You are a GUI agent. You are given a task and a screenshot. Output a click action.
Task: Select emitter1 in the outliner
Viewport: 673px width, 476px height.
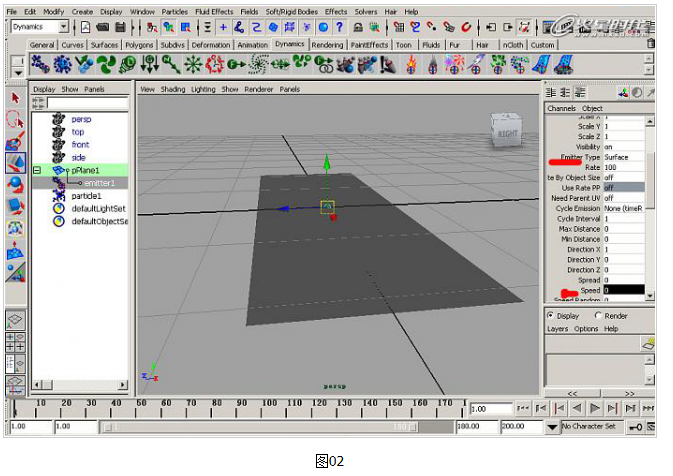pyautogui.click(x=99, y=183)
